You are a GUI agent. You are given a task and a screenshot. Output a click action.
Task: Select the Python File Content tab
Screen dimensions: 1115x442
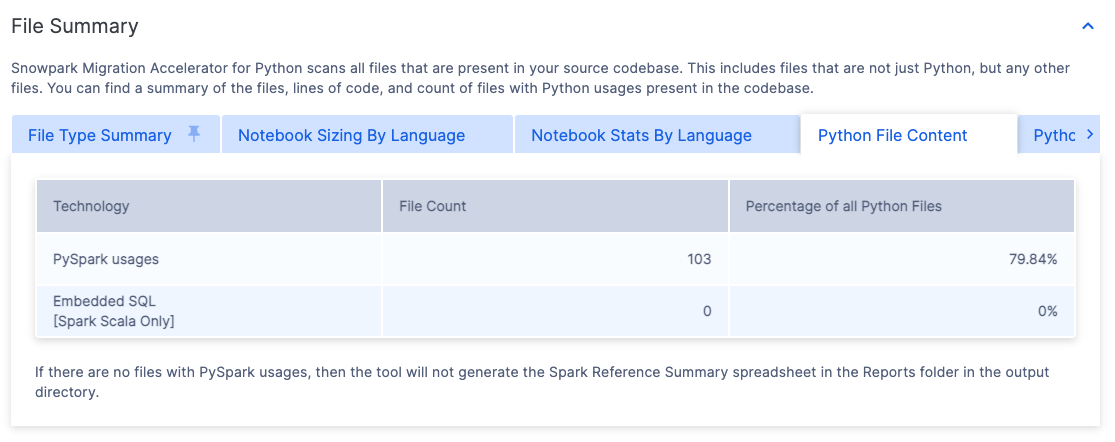(892, 136)
